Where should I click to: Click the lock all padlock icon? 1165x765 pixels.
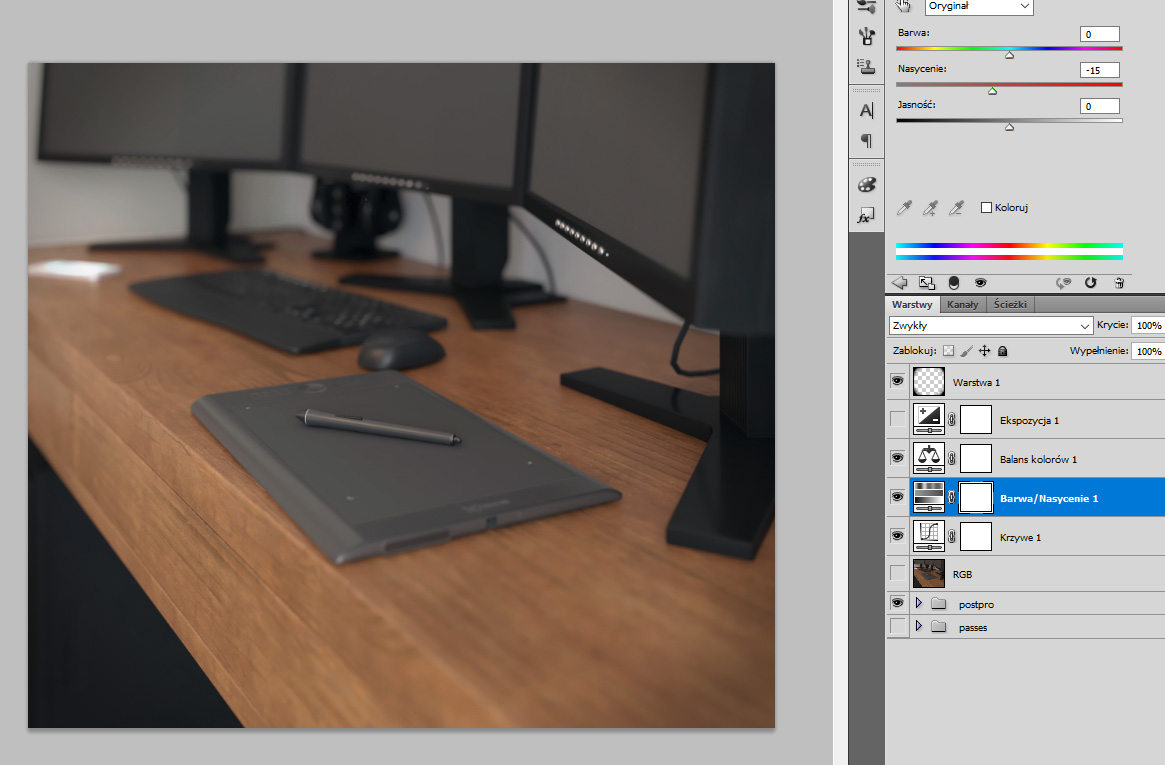click(1002, 351)
